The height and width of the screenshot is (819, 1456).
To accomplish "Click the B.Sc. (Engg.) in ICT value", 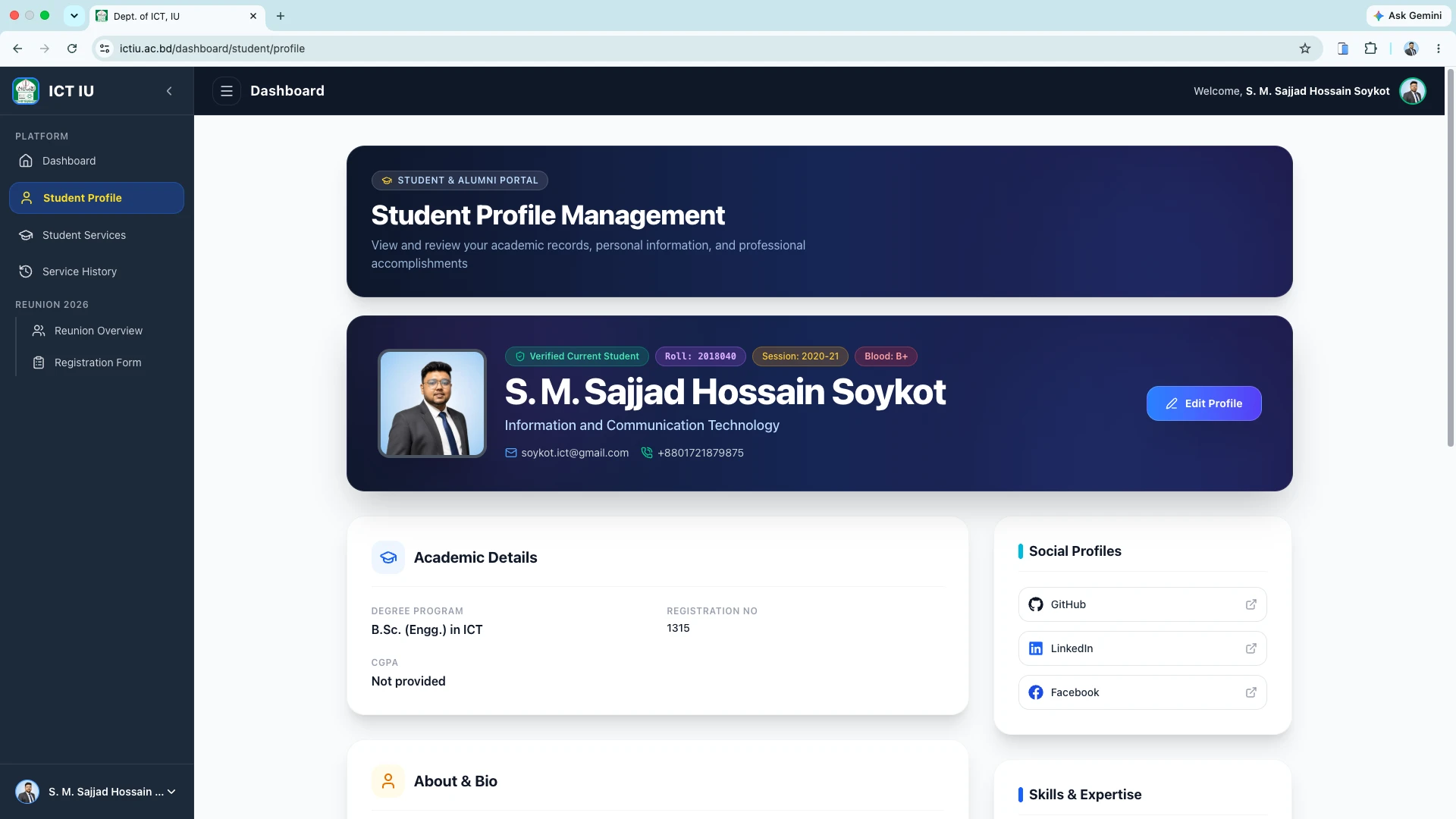I will [x=427, y=629].
